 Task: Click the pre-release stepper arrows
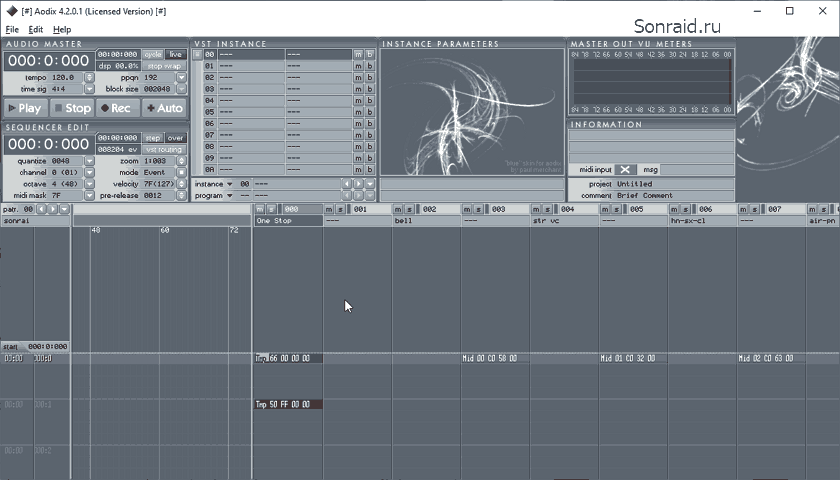tap(182, 196)
